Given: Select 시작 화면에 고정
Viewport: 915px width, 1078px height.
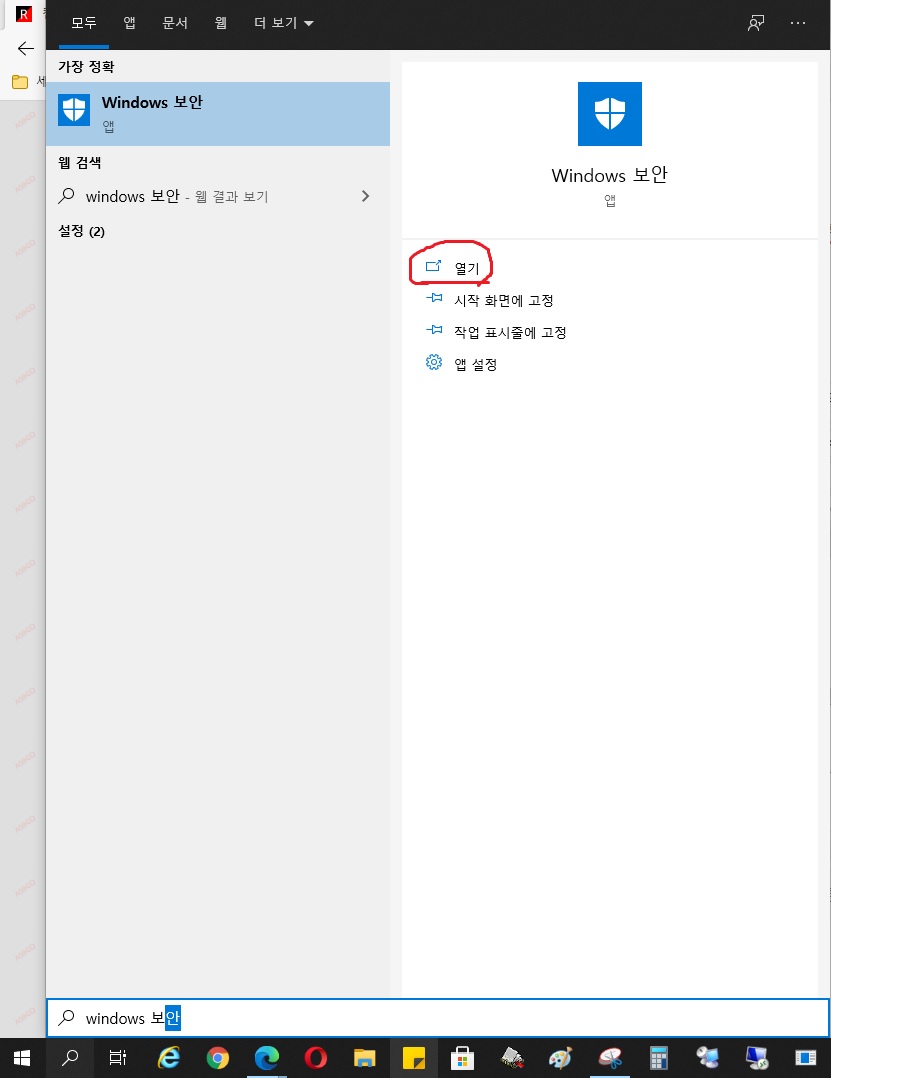Looking at the screenshot, I should coord(503,300).
